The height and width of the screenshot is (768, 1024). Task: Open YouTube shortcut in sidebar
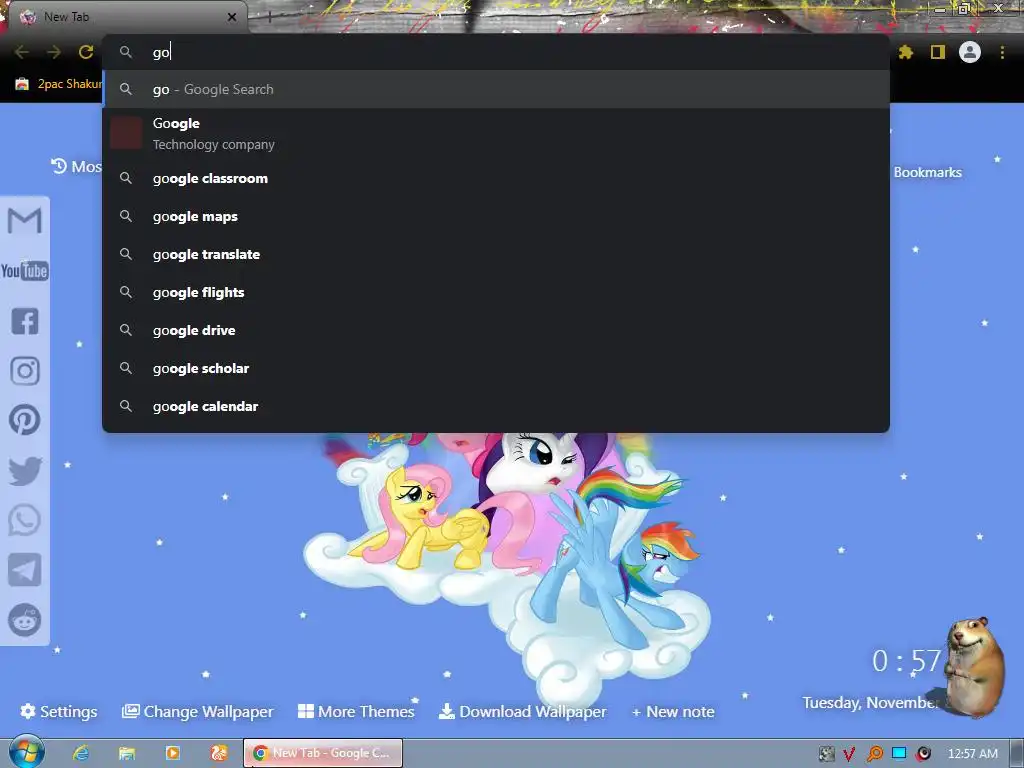point(25,270)
